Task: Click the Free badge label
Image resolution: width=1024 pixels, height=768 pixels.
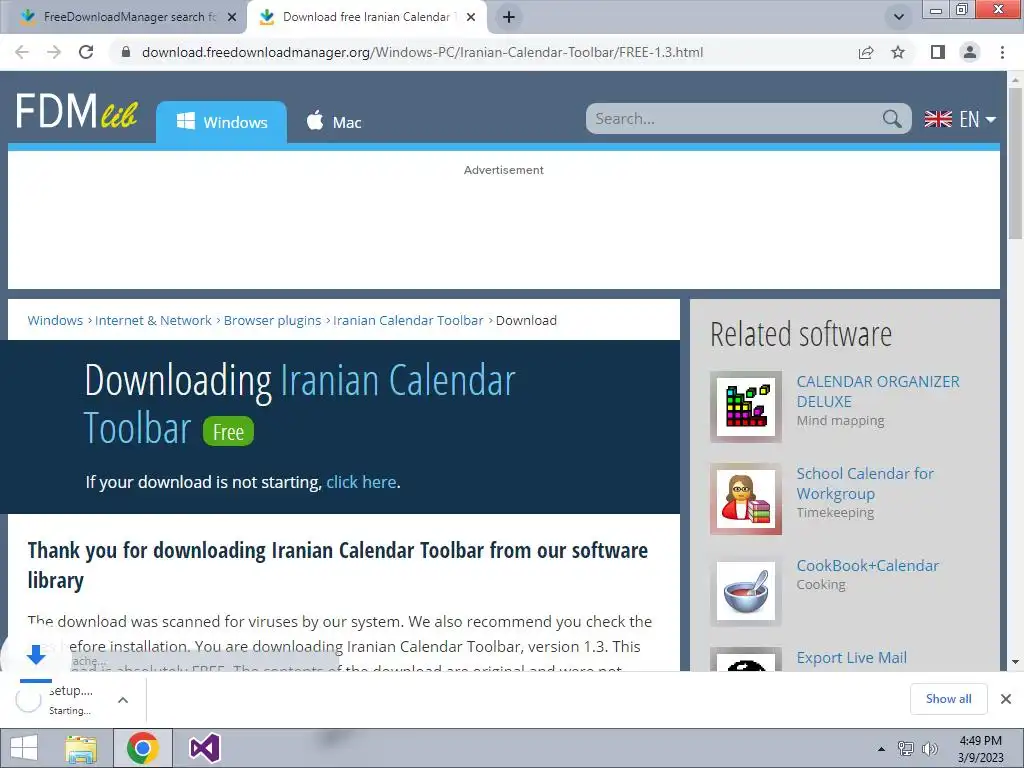Action: [x=228, y=432]
